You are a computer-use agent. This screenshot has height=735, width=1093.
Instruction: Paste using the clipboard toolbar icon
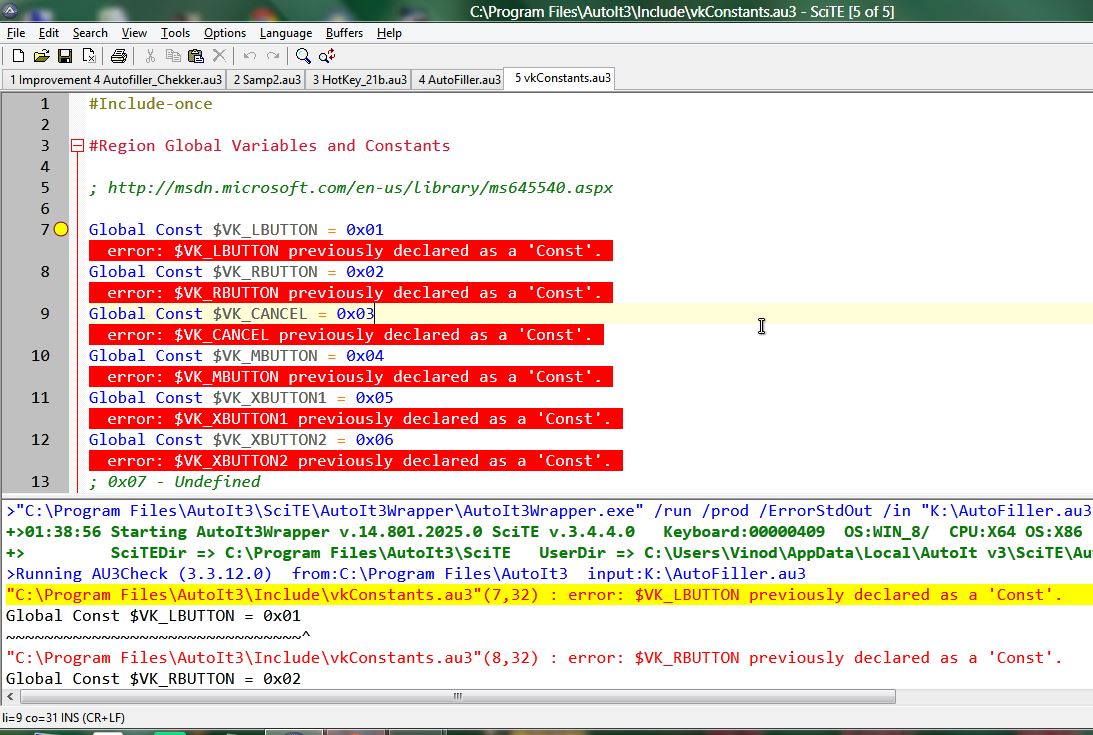(x=196, y=56)
